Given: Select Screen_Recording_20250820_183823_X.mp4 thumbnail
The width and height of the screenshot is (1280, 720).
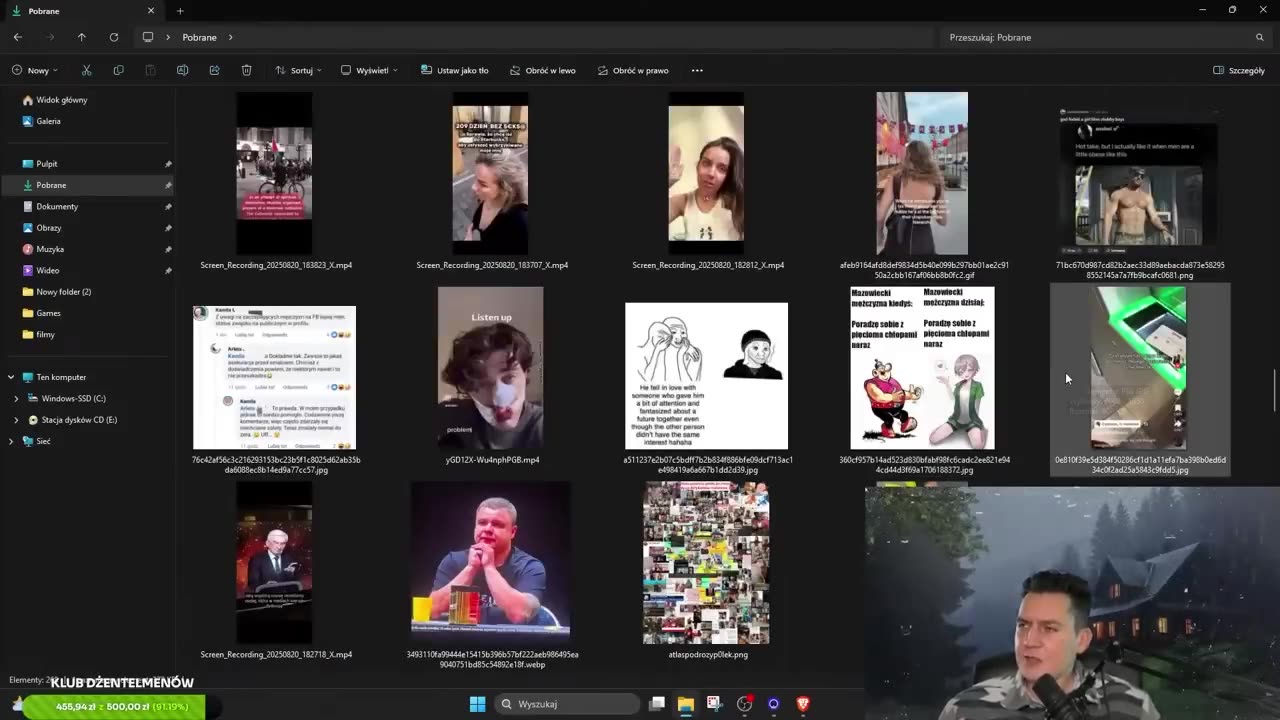Looking at the screenshot, I should tap(274, 173).
